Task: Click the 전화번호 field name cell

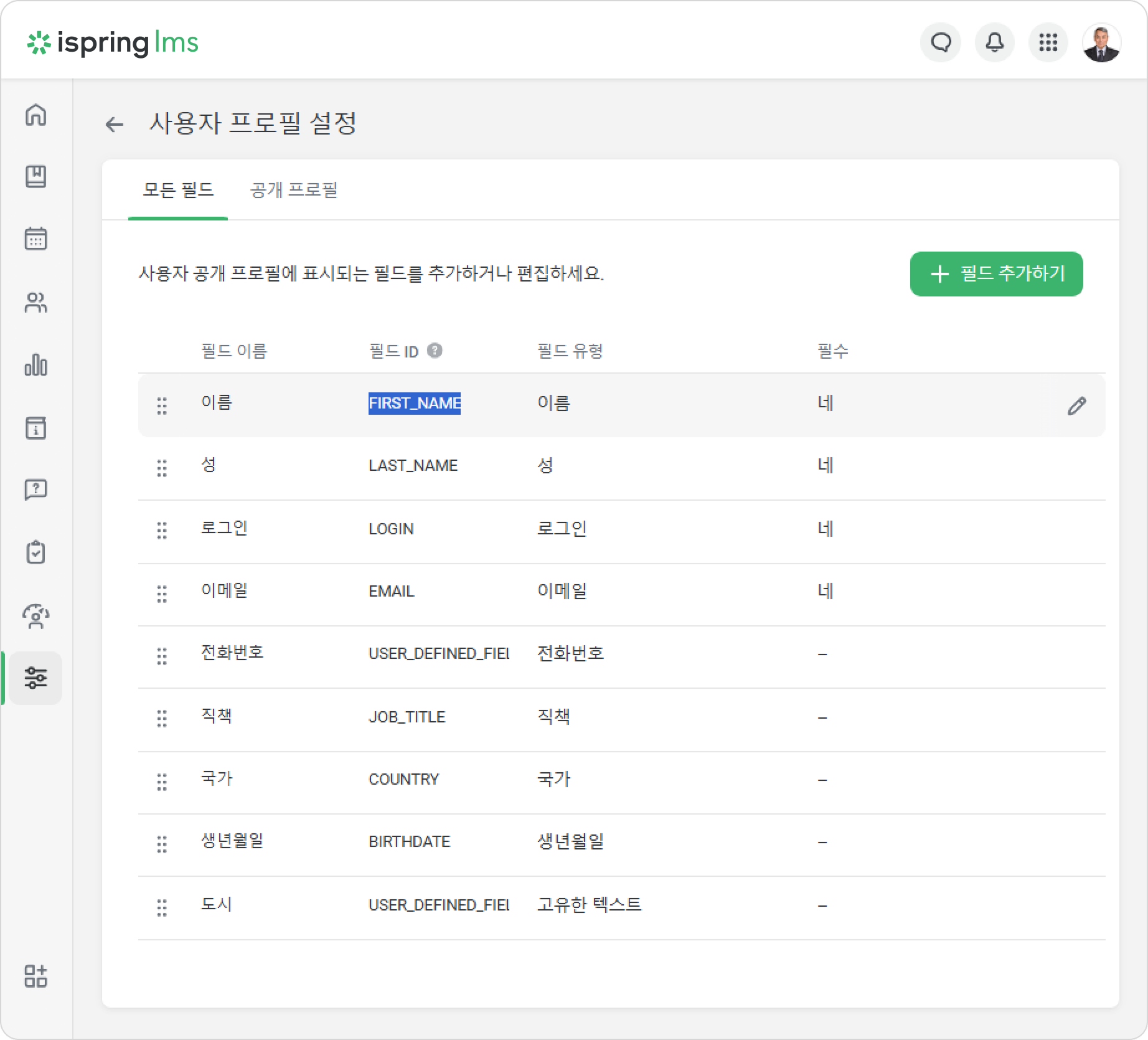Action: (x=232, y=653)
